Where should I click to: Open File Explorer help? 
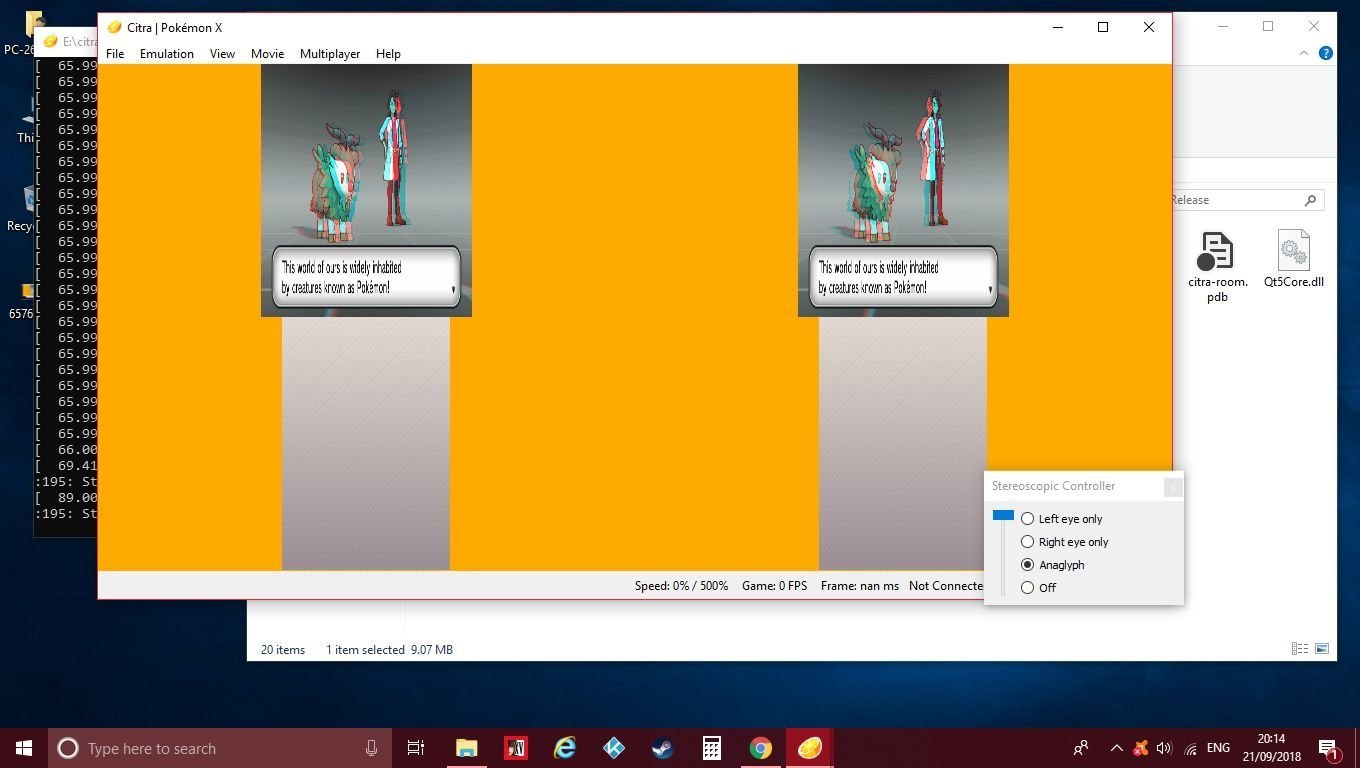1326,53
